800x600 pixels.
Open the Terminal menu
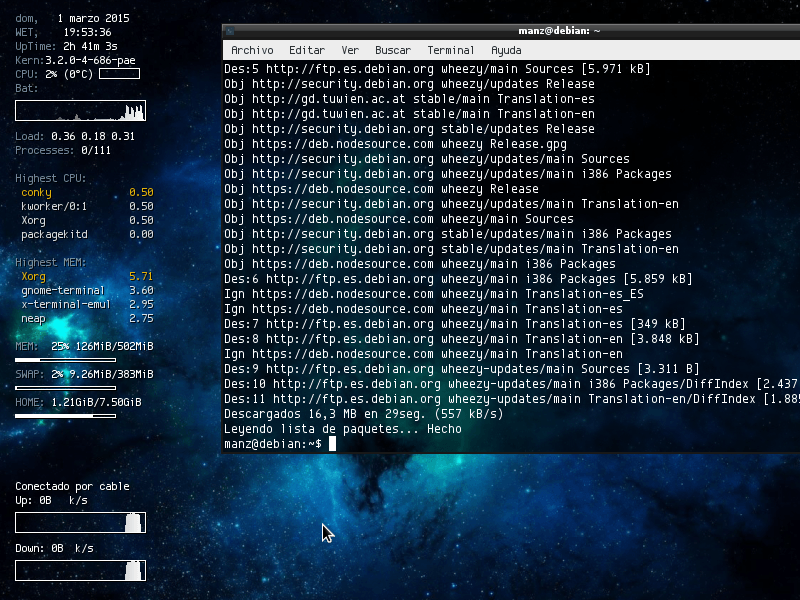(x=451, y=50)
